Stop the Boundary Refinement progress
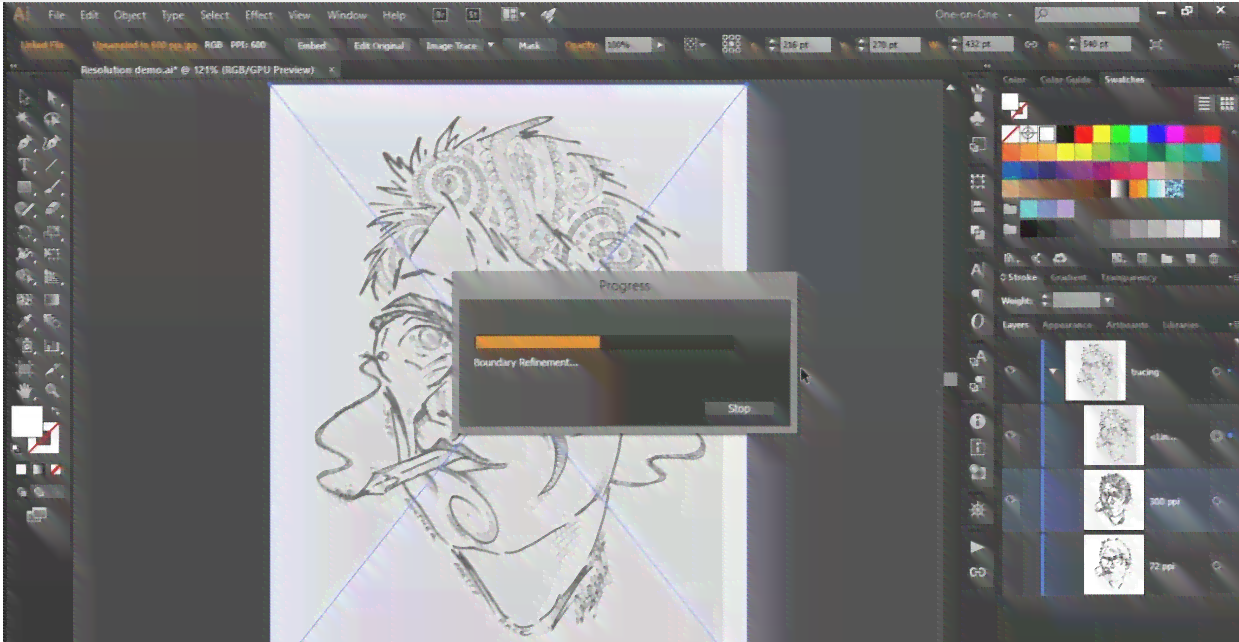The height and width of the screenshot is (642, 1239). [x=739, y=408]
